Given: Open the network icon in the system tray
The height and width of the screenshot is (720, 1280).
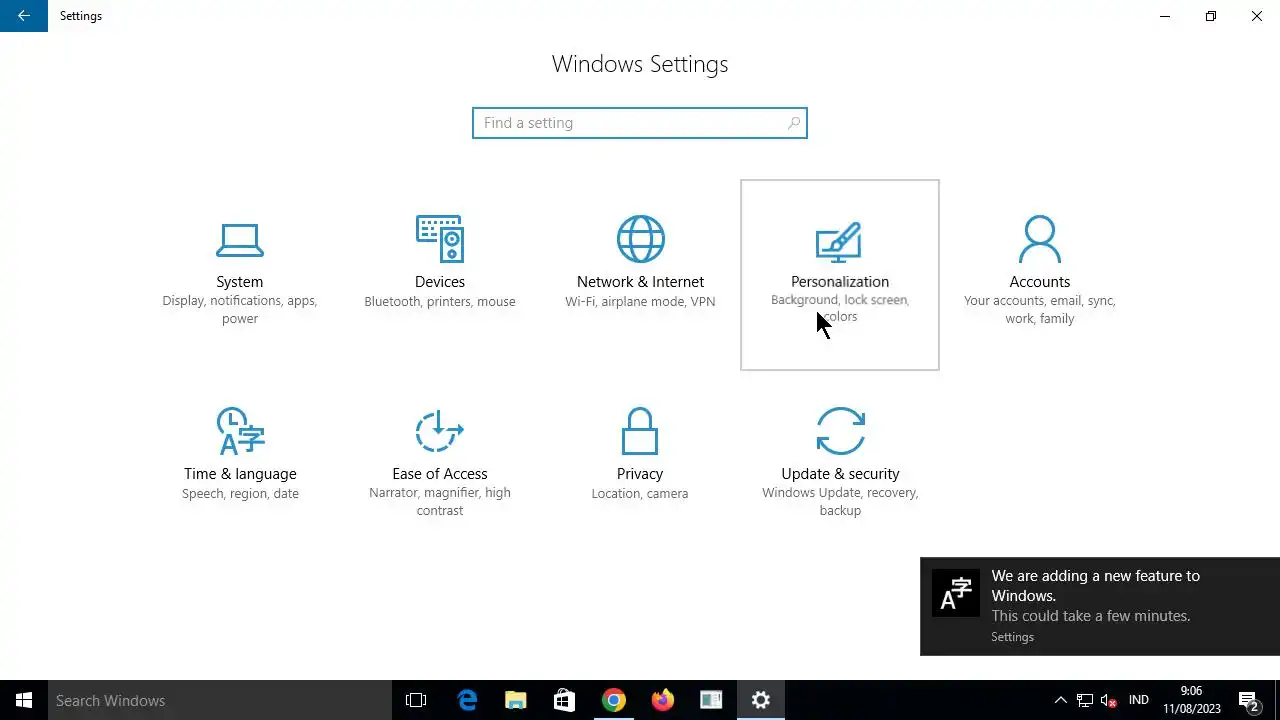Looking at the screenshot, I should click(1085, 700).
